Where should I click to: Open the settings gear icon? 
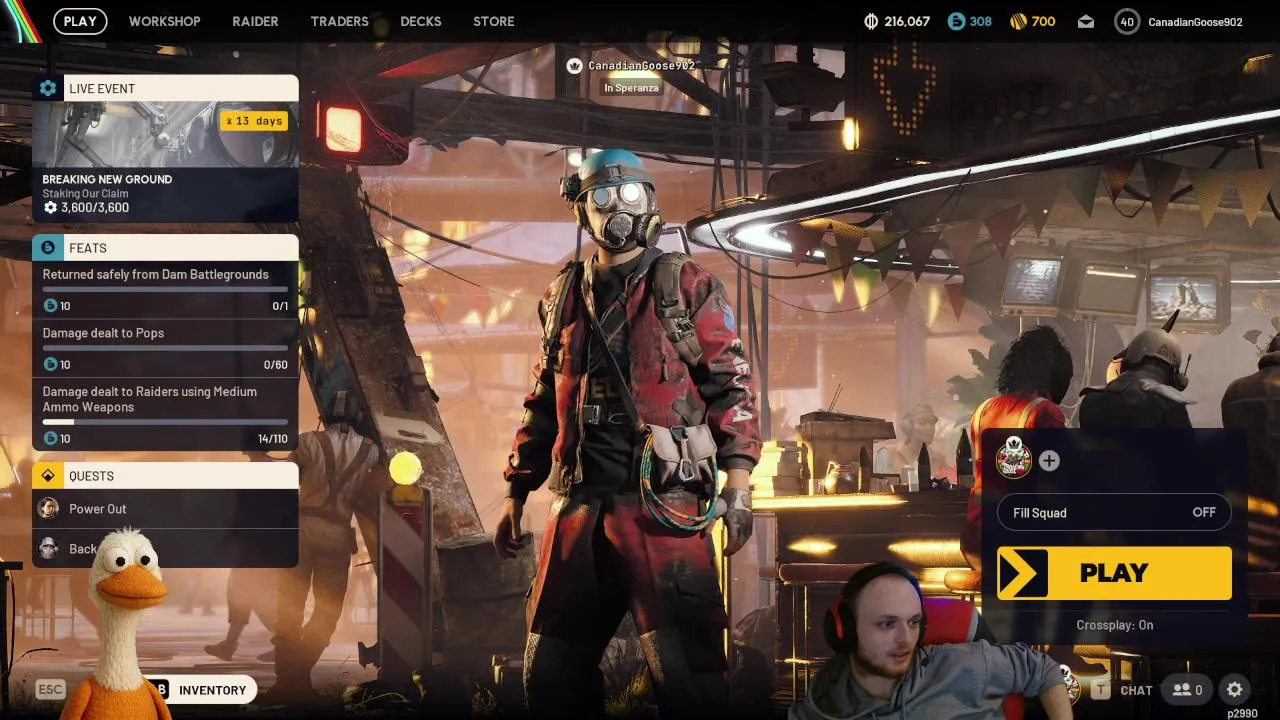(1235, 690)
